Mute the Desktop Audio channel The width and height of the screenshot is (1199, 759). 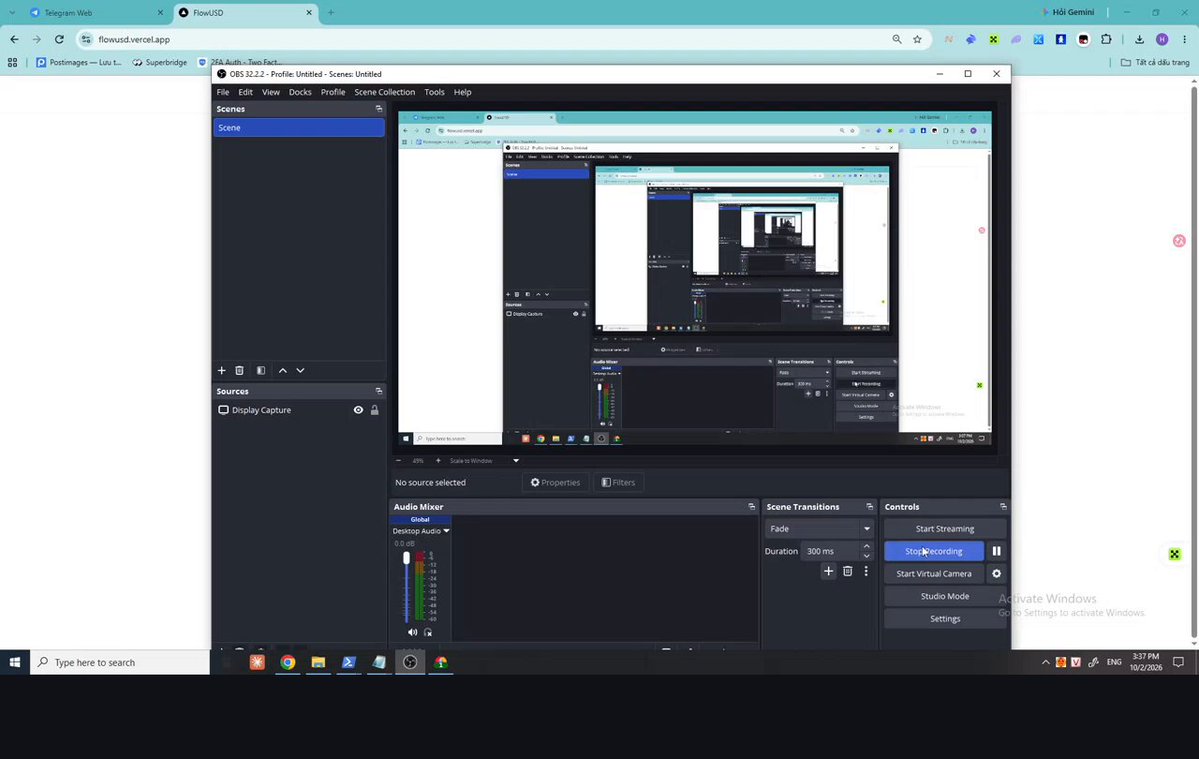coord(412,632)
